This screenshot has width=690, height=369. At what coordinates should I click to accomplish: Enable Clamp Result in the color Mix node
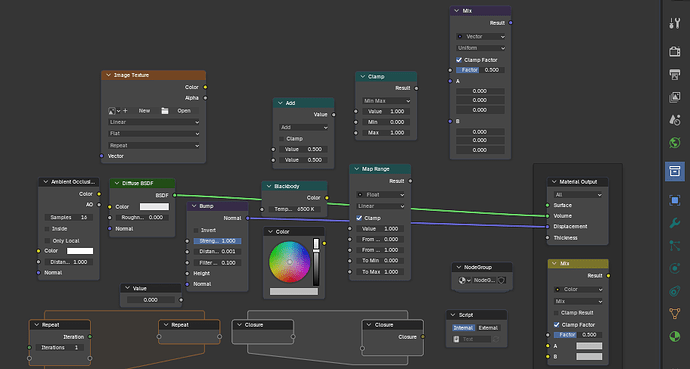pos(556,313)
